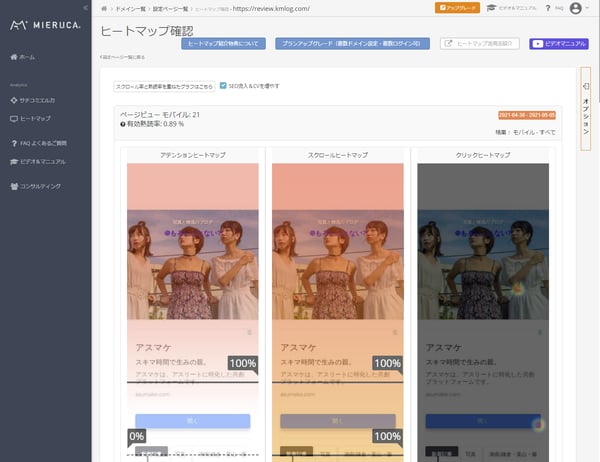Click the クリックヒートマップ preview image
This screenshot has height=462, width=600.
[483, 312]
